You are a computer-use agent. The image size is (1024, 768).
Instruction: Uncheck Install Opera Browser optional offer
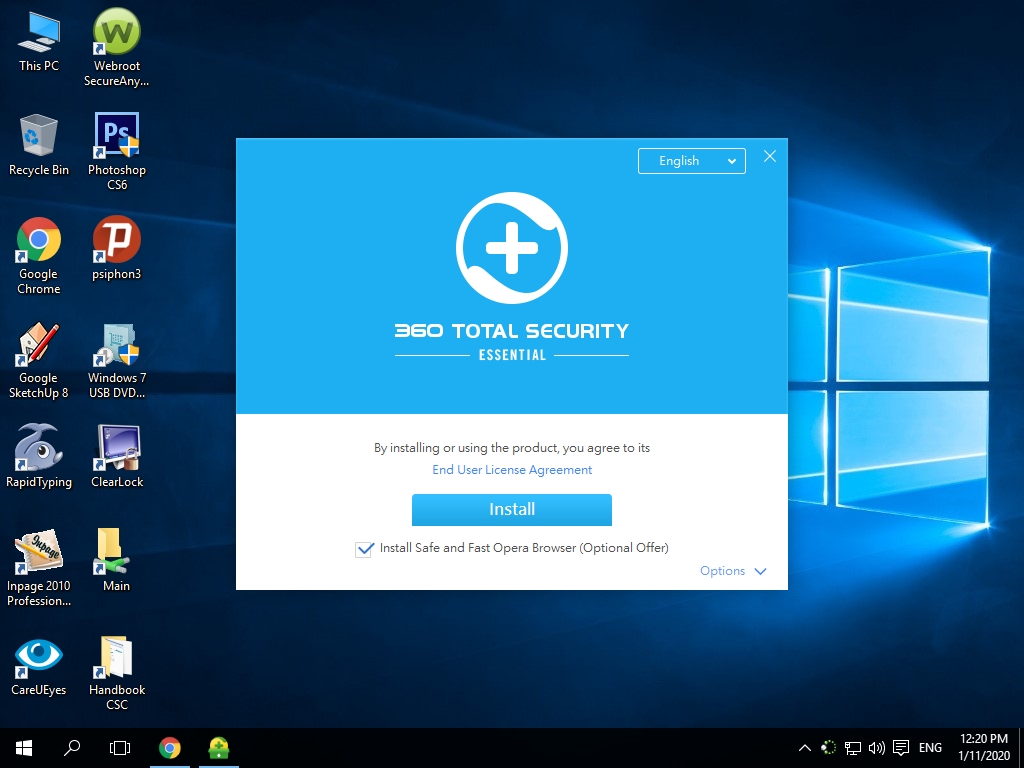pyautogui.click(x=364, y=549)
